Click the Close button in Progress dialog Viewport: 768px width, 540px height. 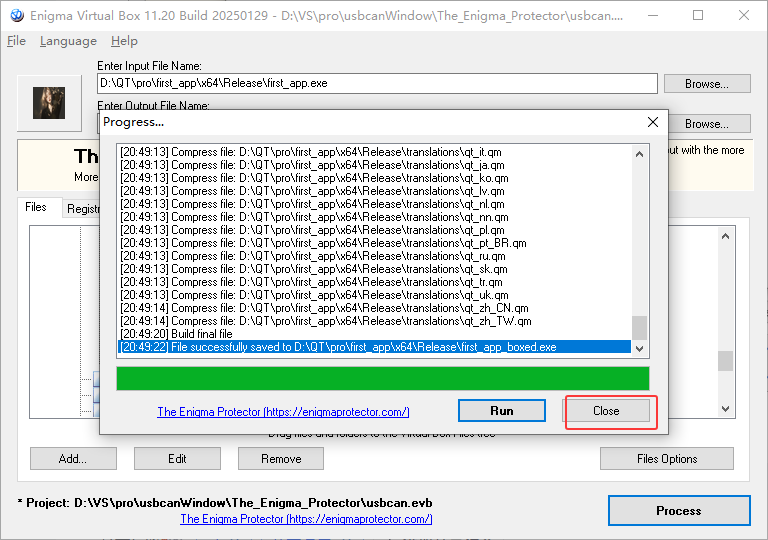(x=606, y=411)
